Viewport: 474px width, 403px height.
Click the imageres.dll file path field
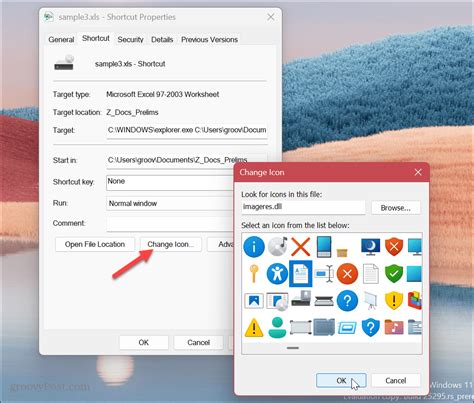(x=303, y=207)
